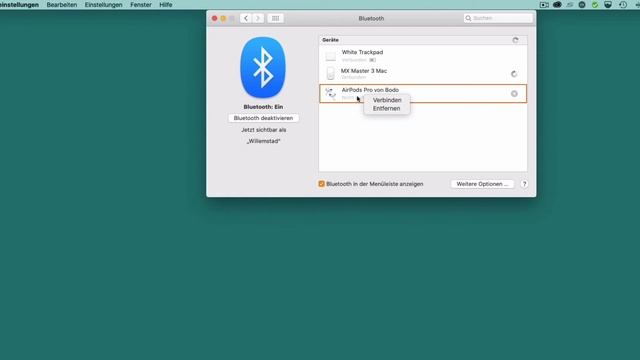Click the AirPods Pro device icon
640x360 pixels.
click(331, 93)
